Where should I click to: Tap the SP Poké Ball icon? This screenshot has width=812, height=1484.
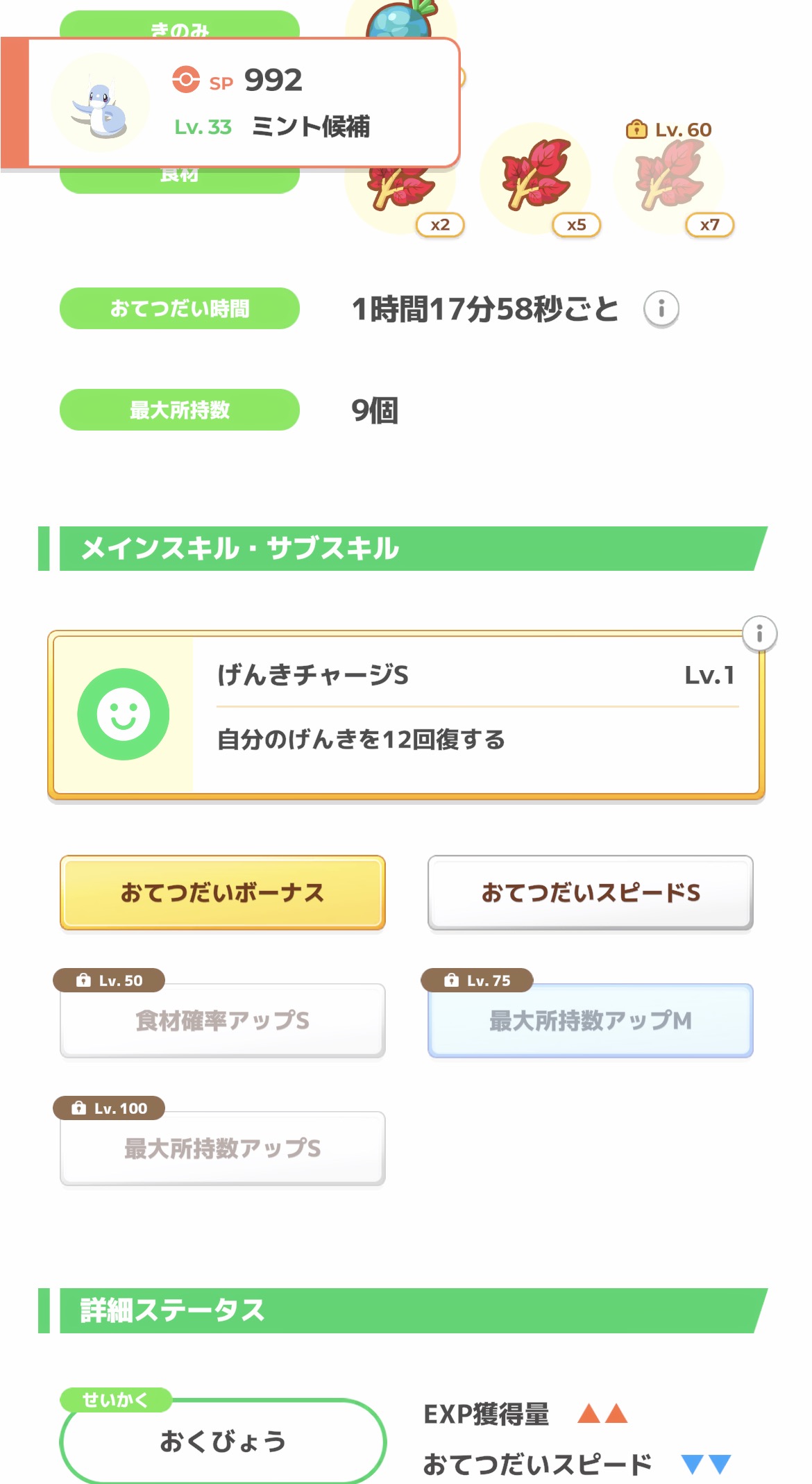(186, 80)
